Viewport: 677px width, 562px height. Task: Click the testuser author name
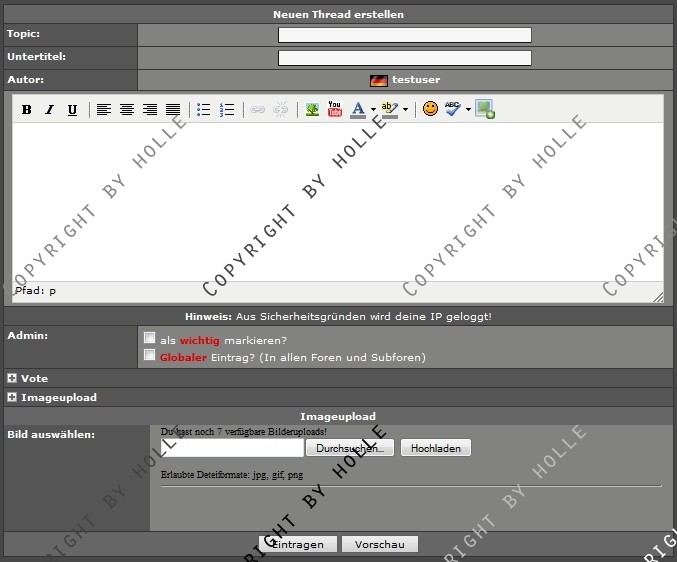(x=416, y=80)
